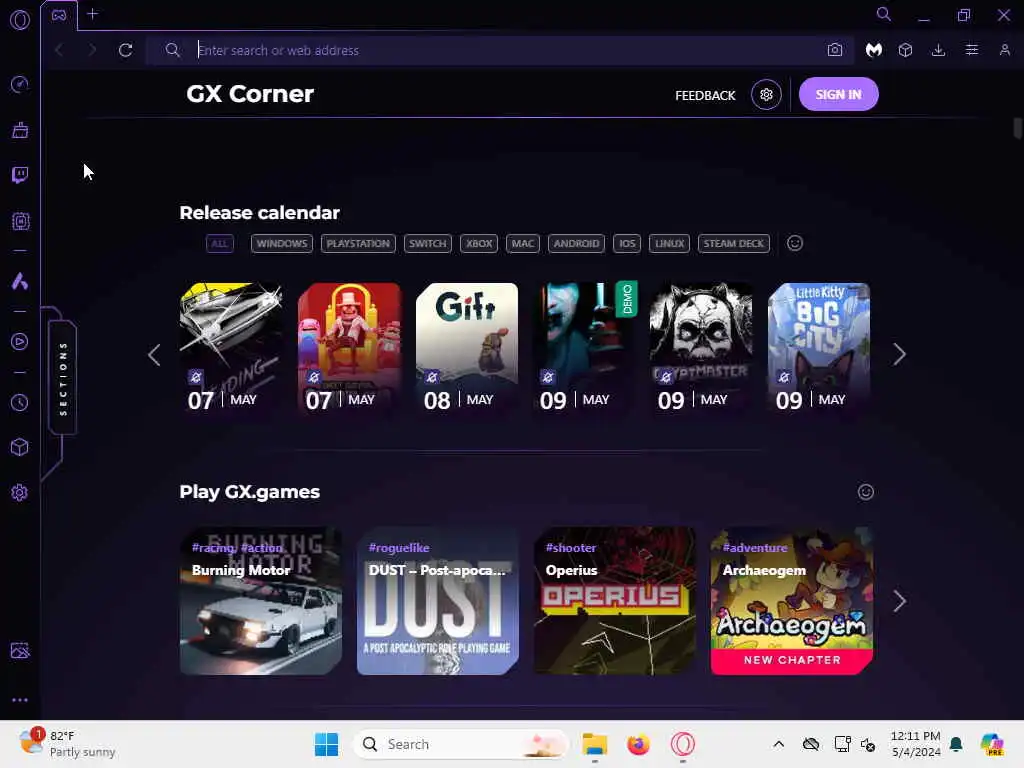1024x768 pixels.
Task: Show next GX.games items
Action: [899, 601]
